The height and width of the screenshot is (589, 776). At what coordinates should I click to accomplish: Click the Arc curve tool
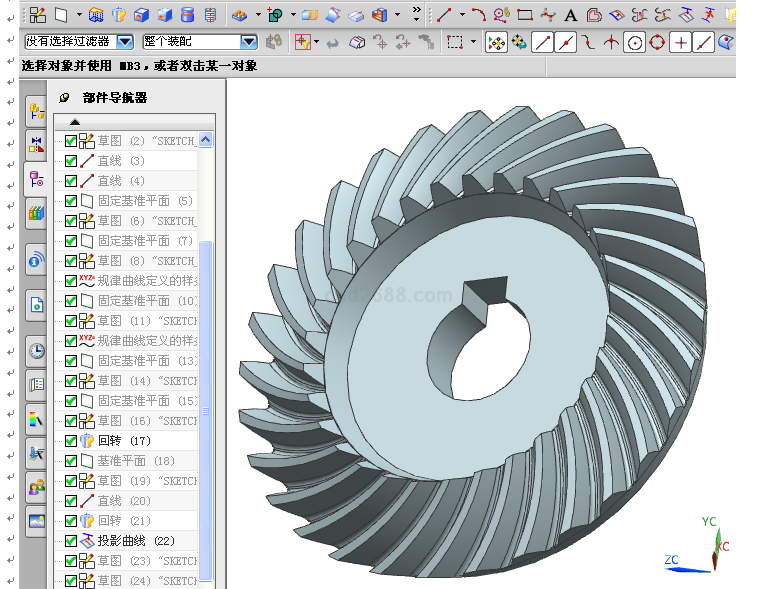point(478,15)
